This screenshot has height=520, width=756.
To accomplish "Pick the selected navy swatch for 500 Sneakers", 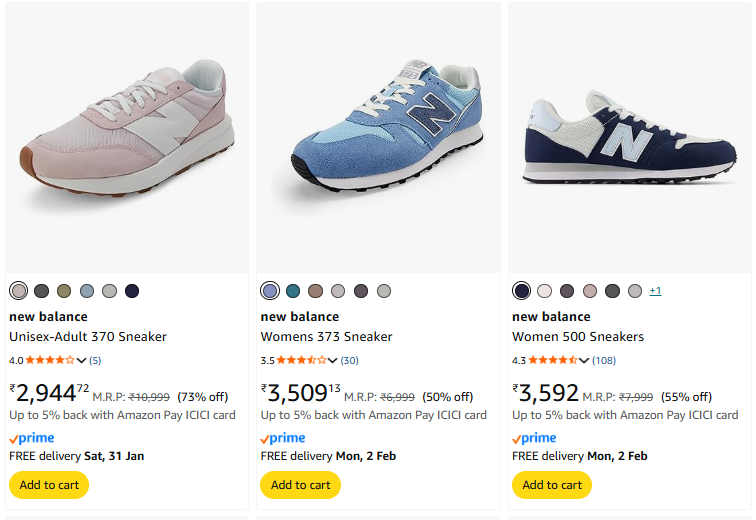I will [521, 291].
